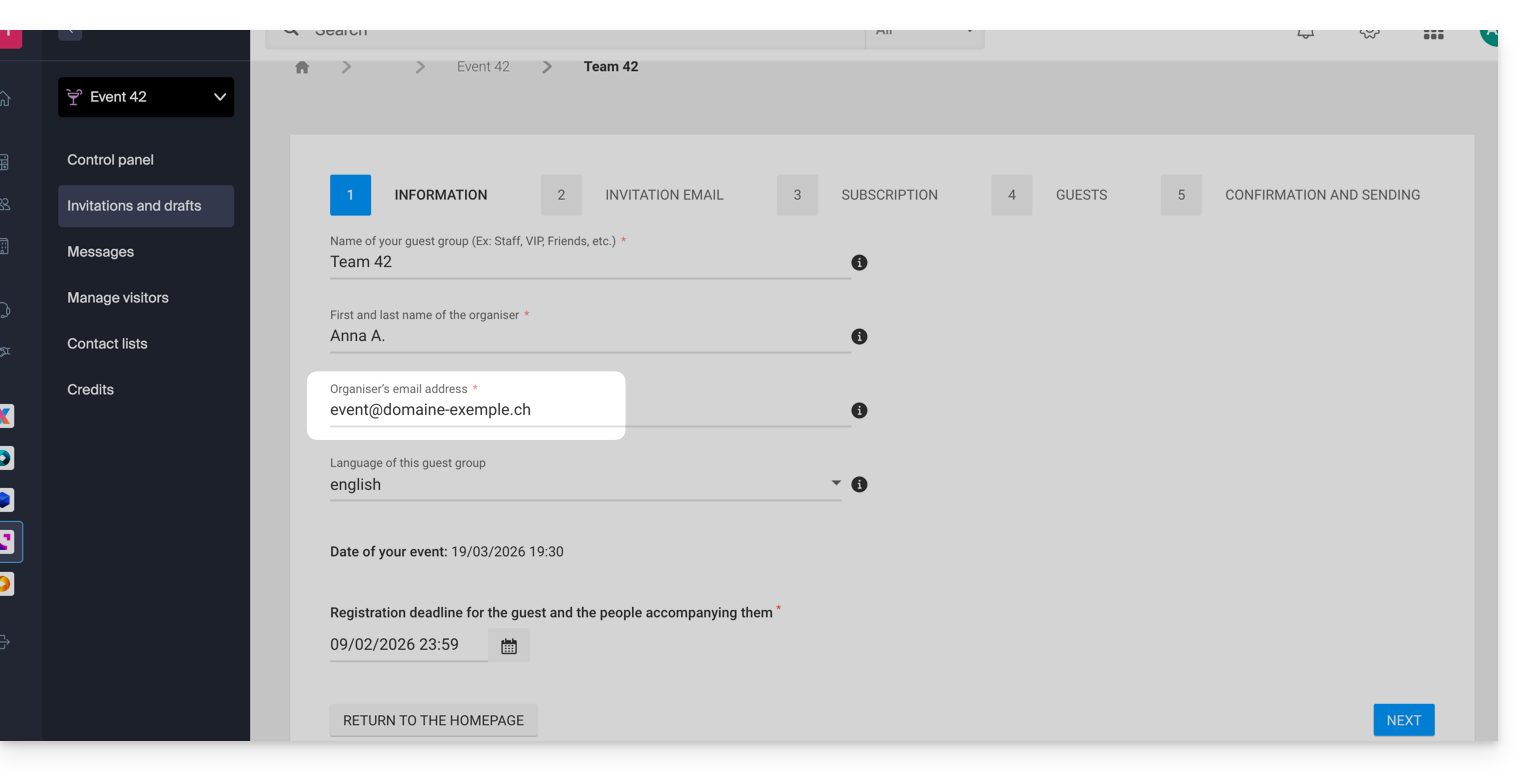Go to home via the breadcrumb house icon
The width and height of the screenshot is (1528, 771).
coord(302,67)
